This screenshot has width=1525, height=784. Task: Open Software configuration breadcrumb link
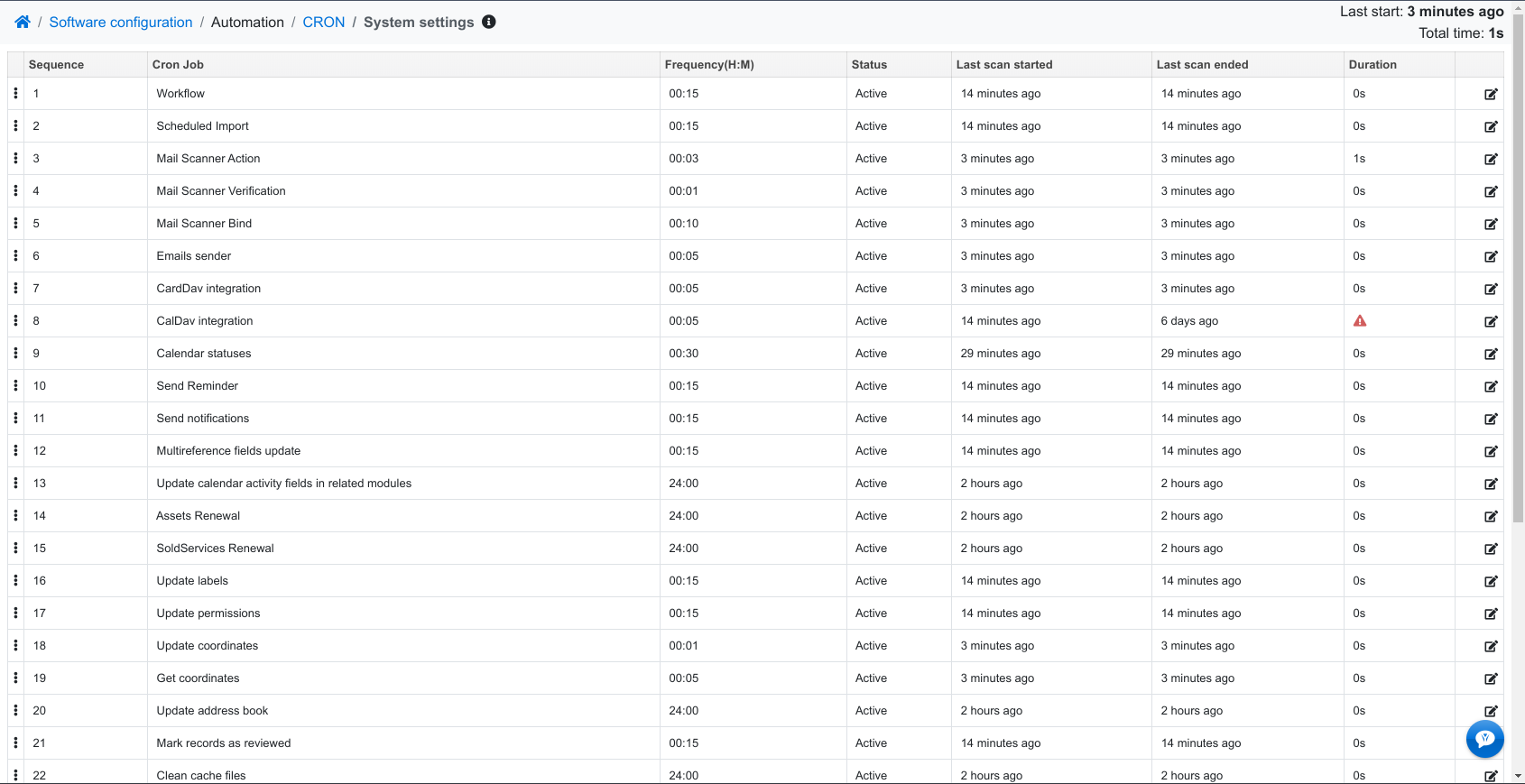(x=121, y=22)
